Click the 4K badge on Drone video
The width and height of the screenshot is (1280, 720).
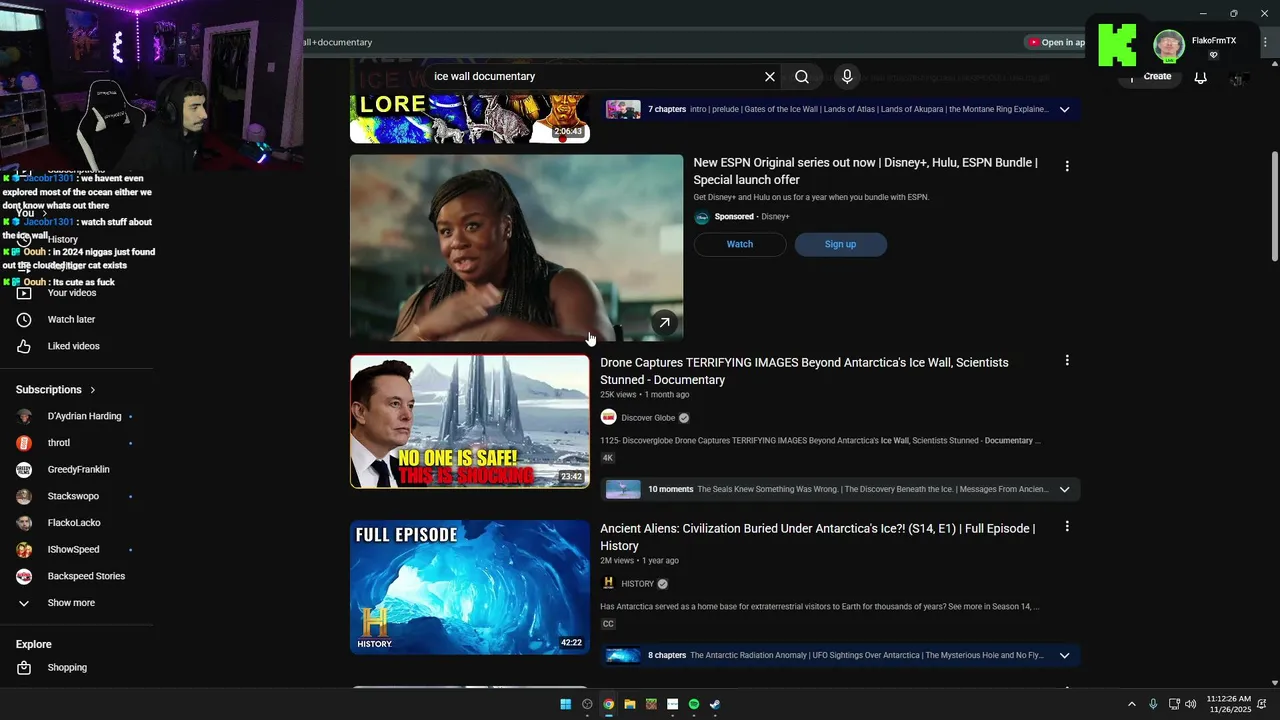(607, 458)
